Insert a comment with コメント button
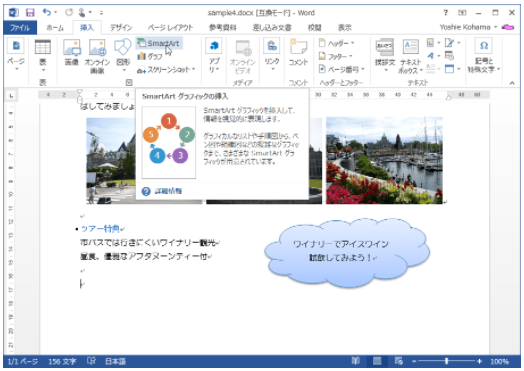 298,52
